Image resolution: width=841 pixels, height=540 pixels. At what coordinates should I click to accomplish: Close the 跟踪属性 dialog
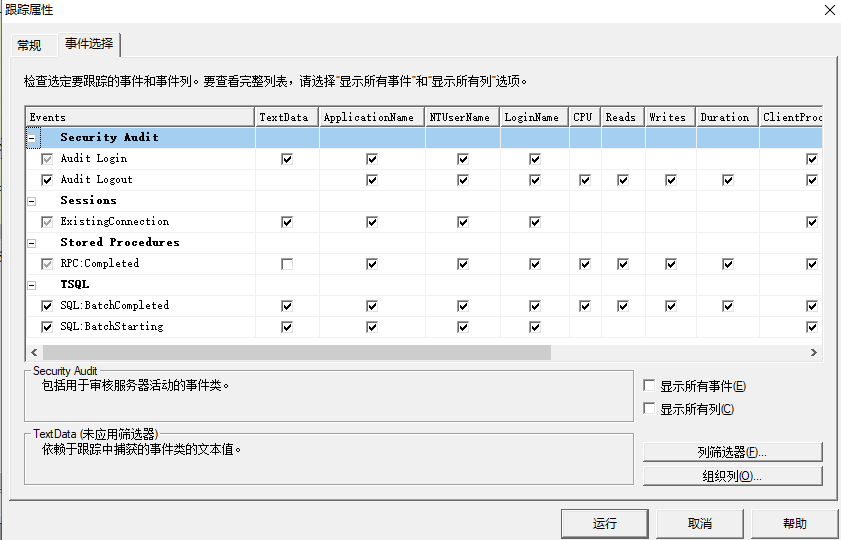pos(829,10)
